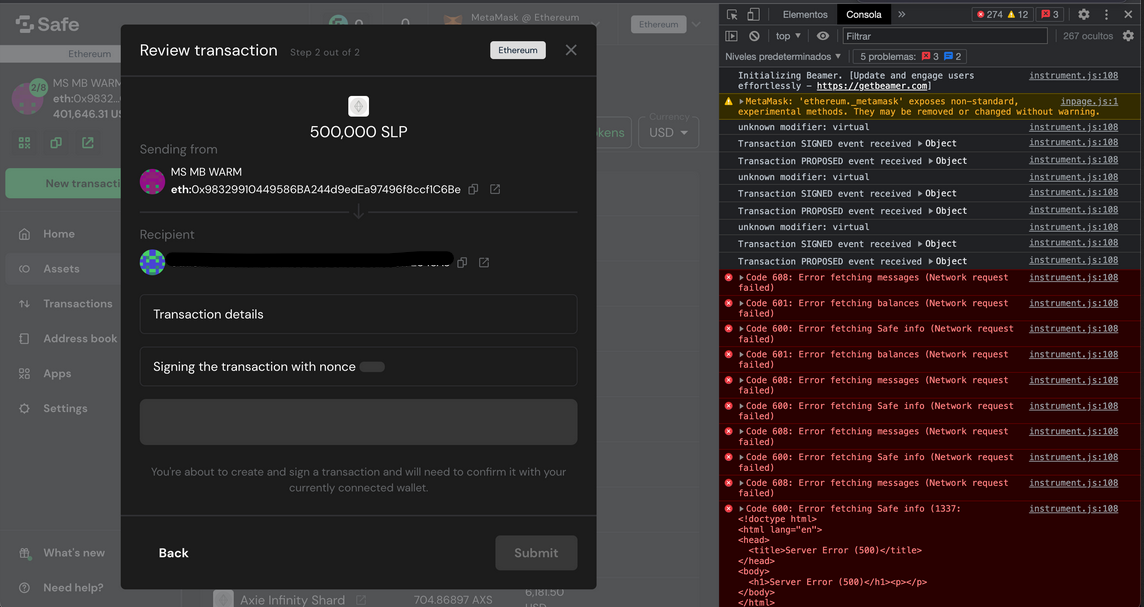Clear the console with the no-entry icon
Image resolution: width=1144 pixels, height=607 pixels.
(x=754, y=36)
